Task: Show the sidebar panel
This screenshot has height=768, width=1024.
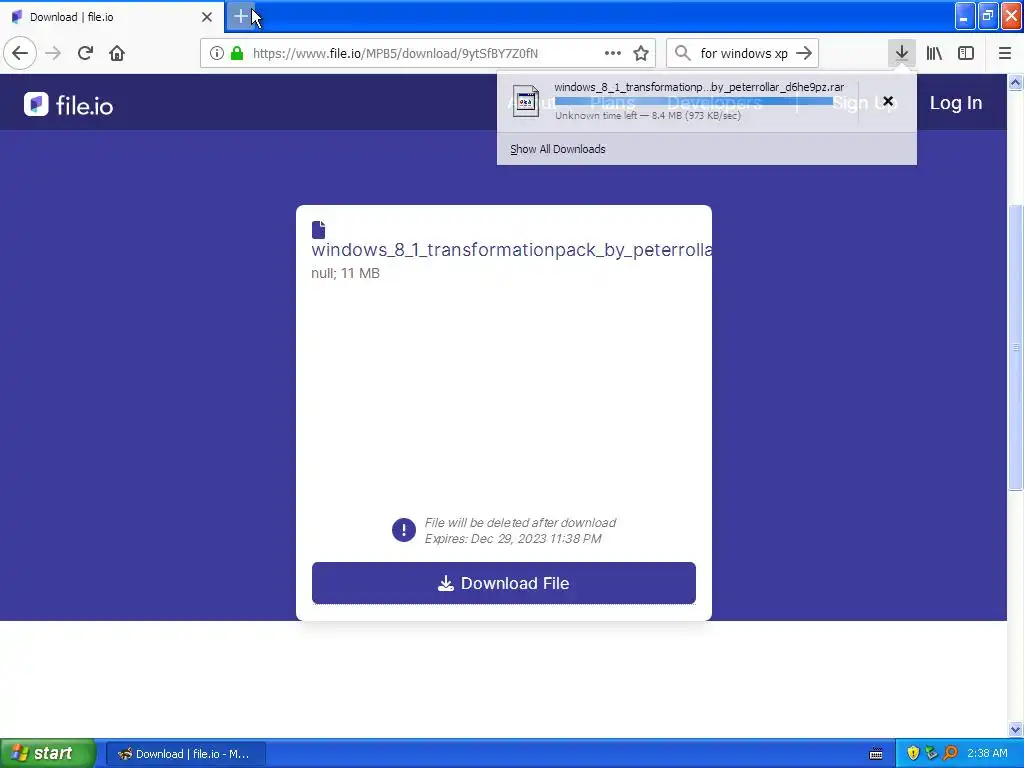Action: (966, 53)
